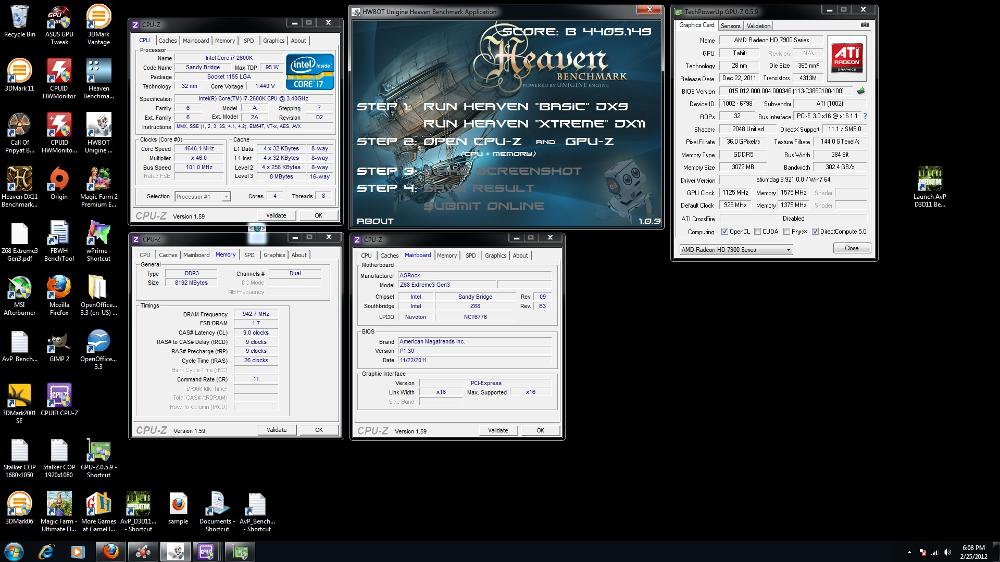The width and height of the screenshot is (1000, 562).
Task: Open Call of Pripyat desktop shortcut
Action: (x=19, y=133)
